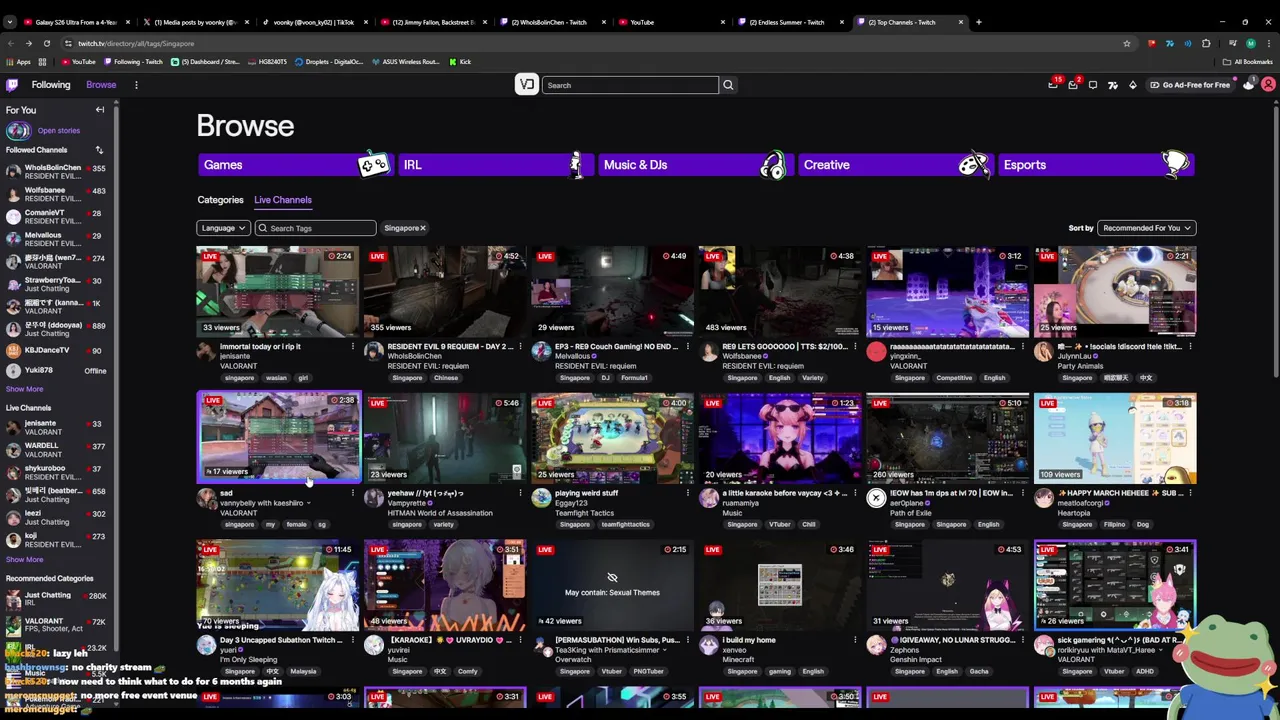Viewport: 1280px width, 720px height.
Task: Open the VD logo icon beside search
Action: pos(527,85)
